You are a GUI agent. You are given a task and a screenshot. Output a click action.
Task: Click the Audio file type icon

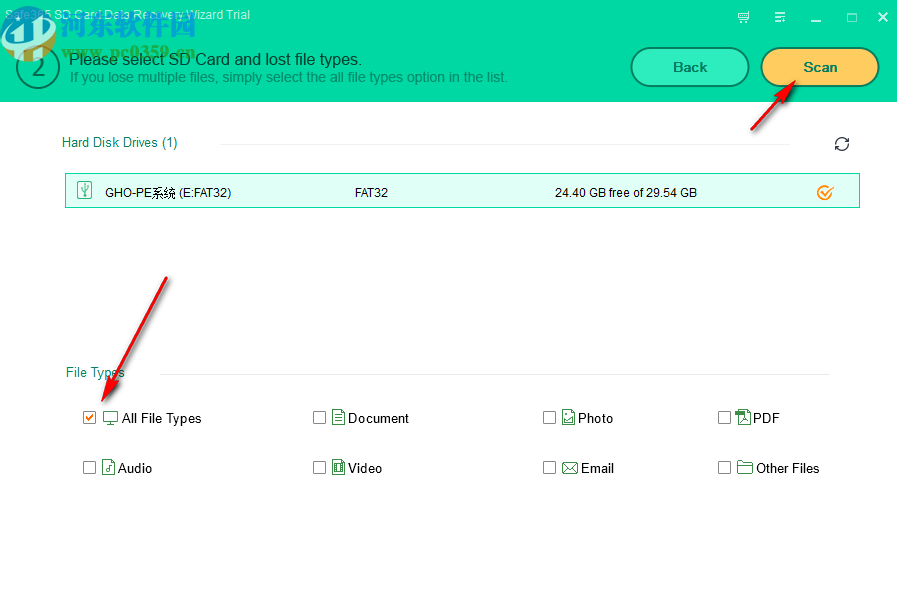[109, 467]
